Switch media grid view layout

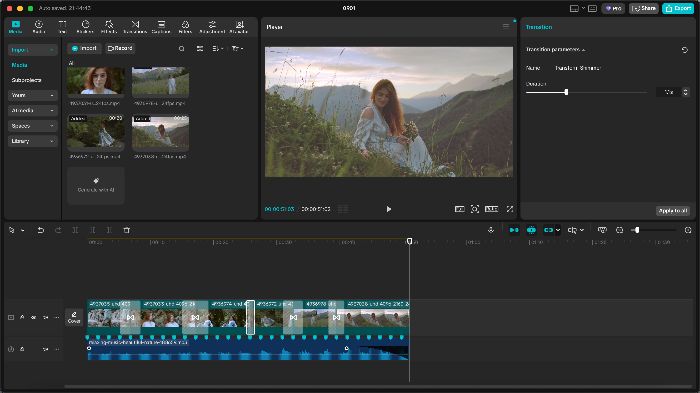coord(200,48)
